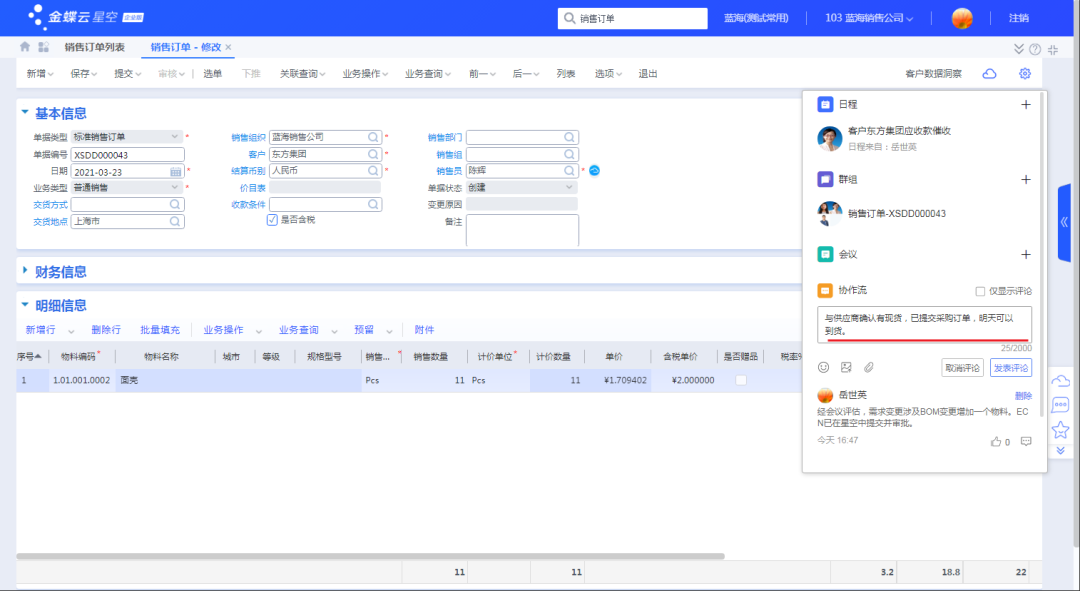Open the 103 蓝海销售公司 organization dropdown
The width and height of the screenshot is (1080, 591).
(869, 18)
